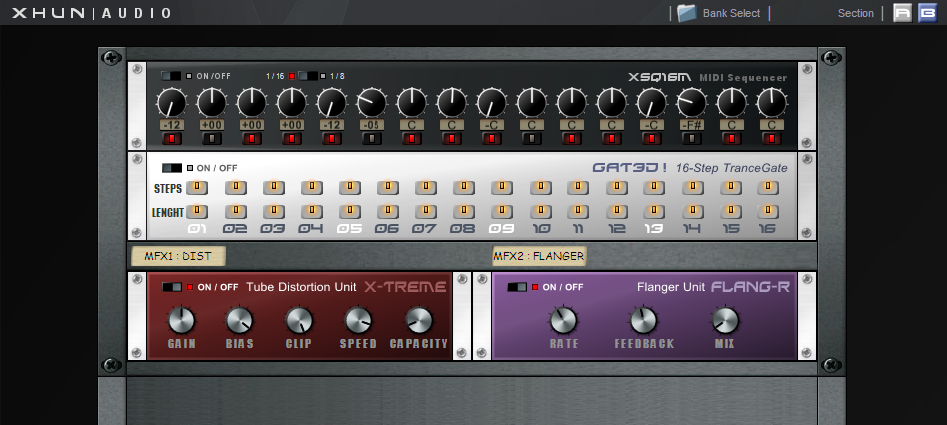Toggle the Tube Distortion Unit ON/OFF switch

(172, 287)
